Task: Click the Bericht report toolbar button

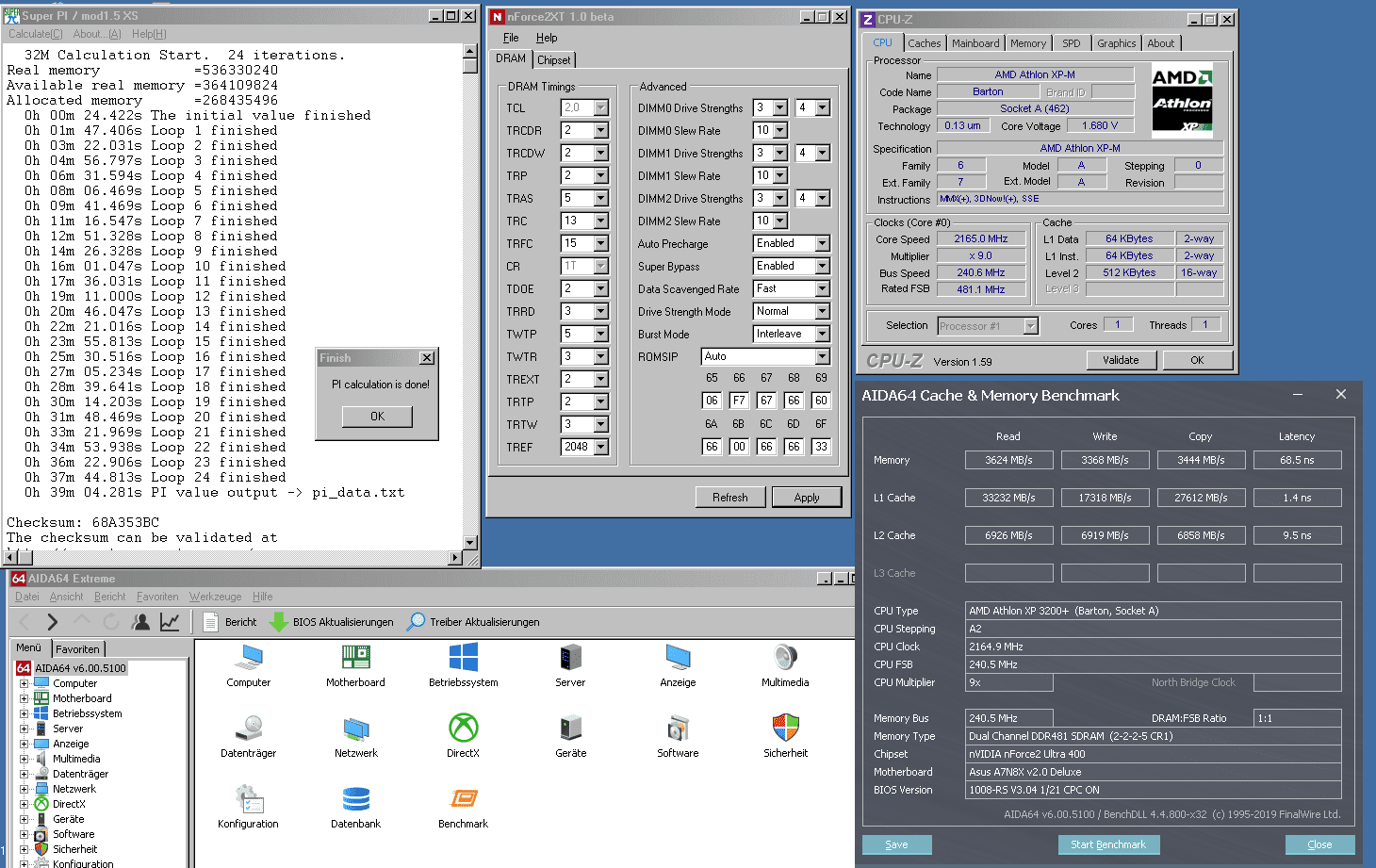Action: [229, 622]
